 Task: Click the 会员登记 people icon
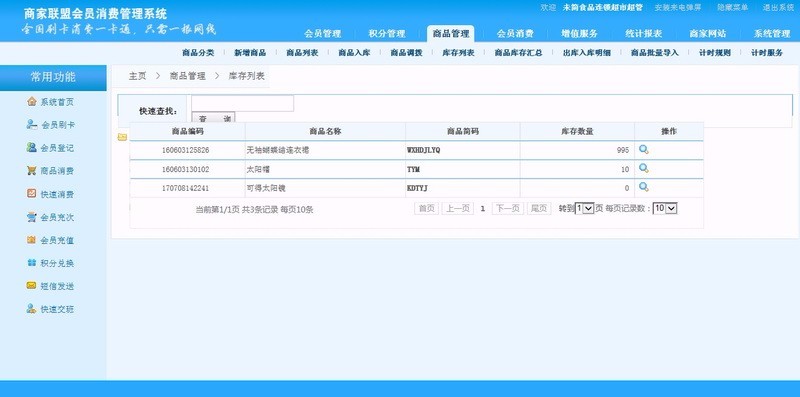click(32, 147)
